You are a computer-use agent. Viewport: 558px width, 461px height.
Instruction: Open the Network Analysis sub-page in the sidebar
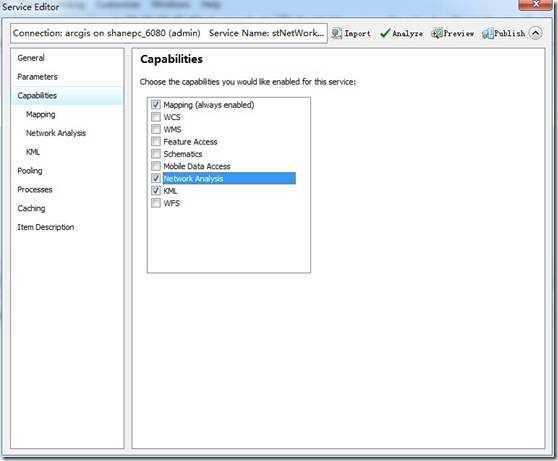tap(56, 133)
